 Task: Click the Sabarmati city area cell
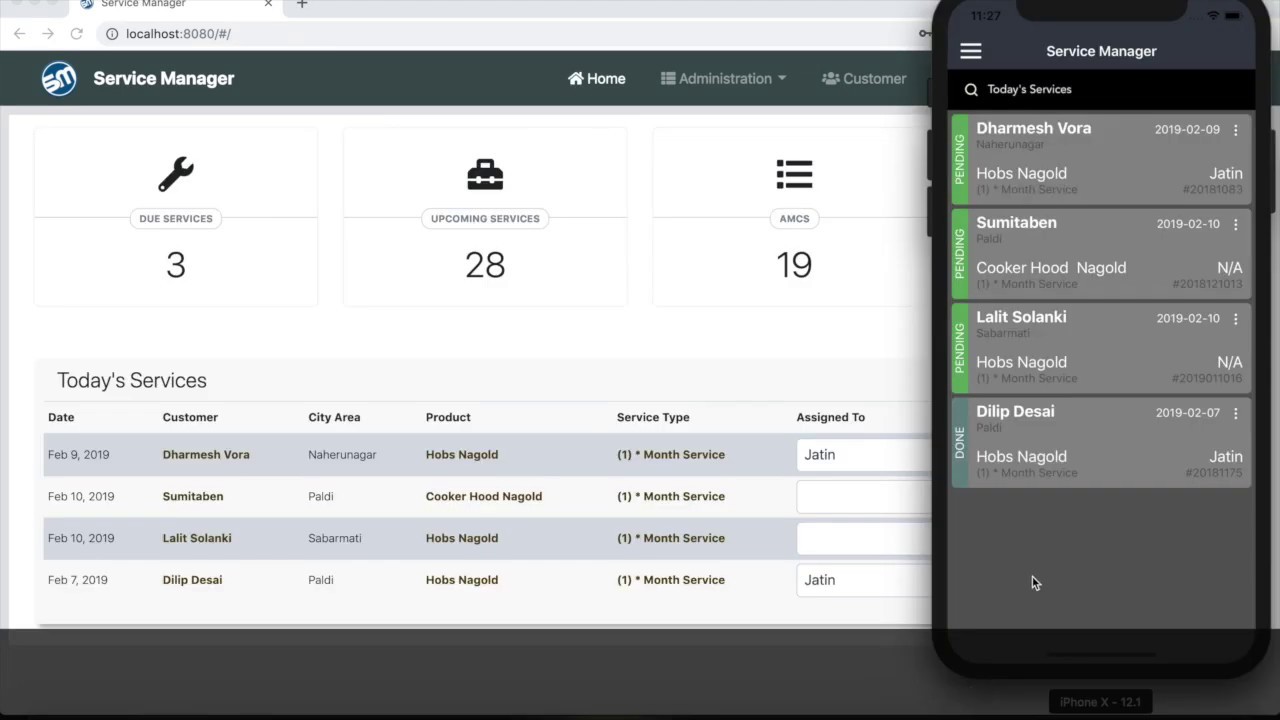tap(335, 538)
